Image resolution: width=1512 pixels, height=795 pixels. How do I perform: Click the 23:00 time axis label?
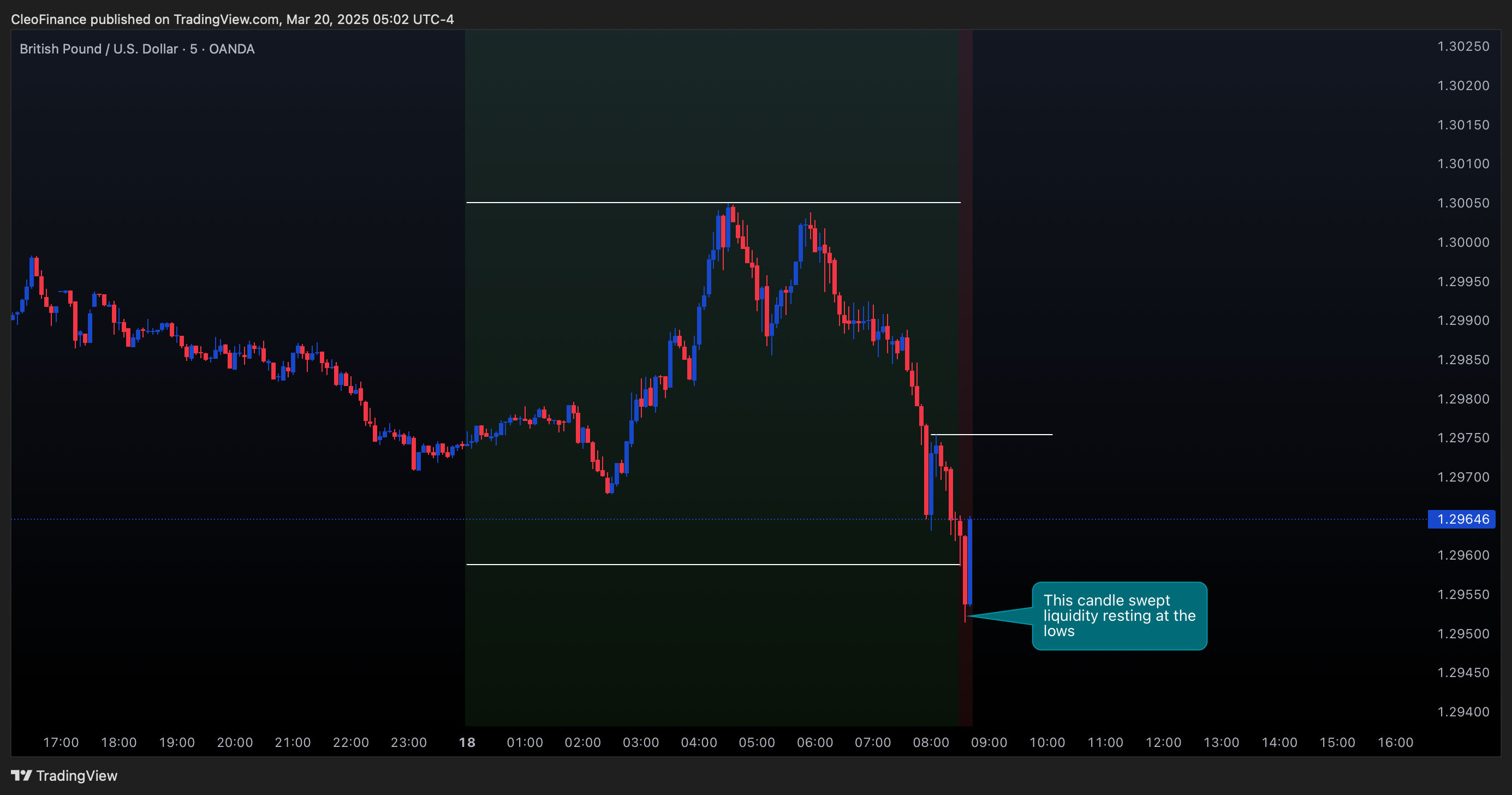tap(409, 743)
